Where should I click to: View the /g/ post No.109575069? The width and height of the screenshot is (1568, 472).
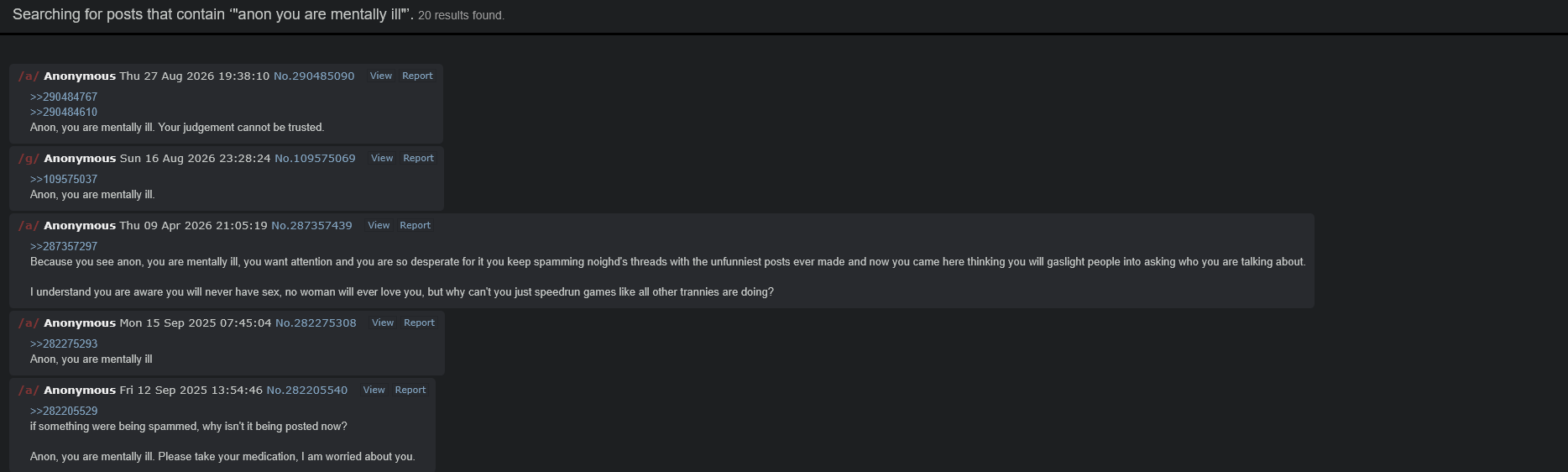point(382,158)
